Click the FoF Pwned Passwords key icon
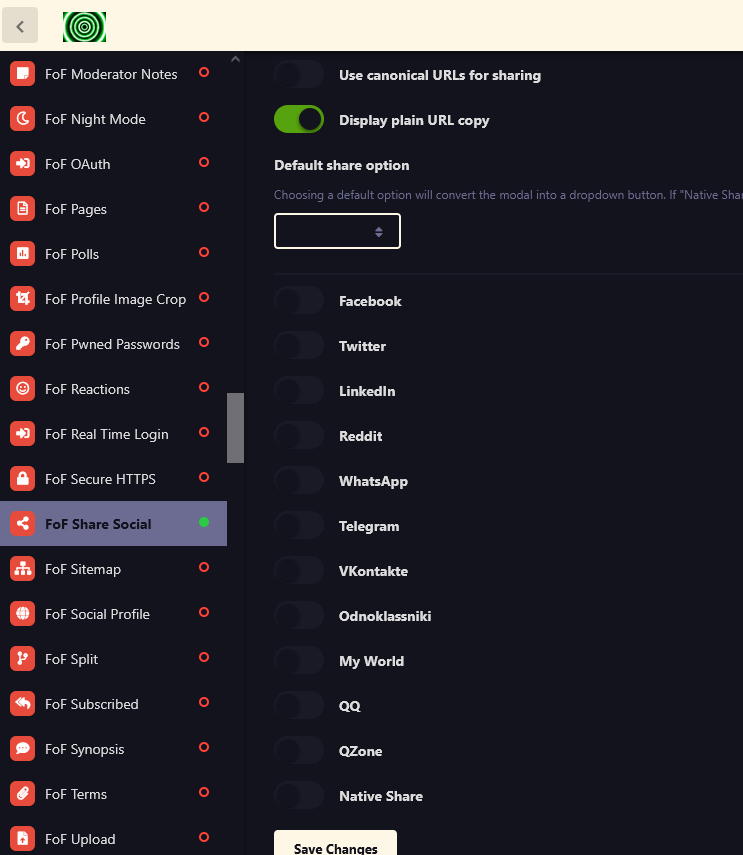The height and width of the screenshot is (855, 743). pyautogui.click(x=22, y=344)
